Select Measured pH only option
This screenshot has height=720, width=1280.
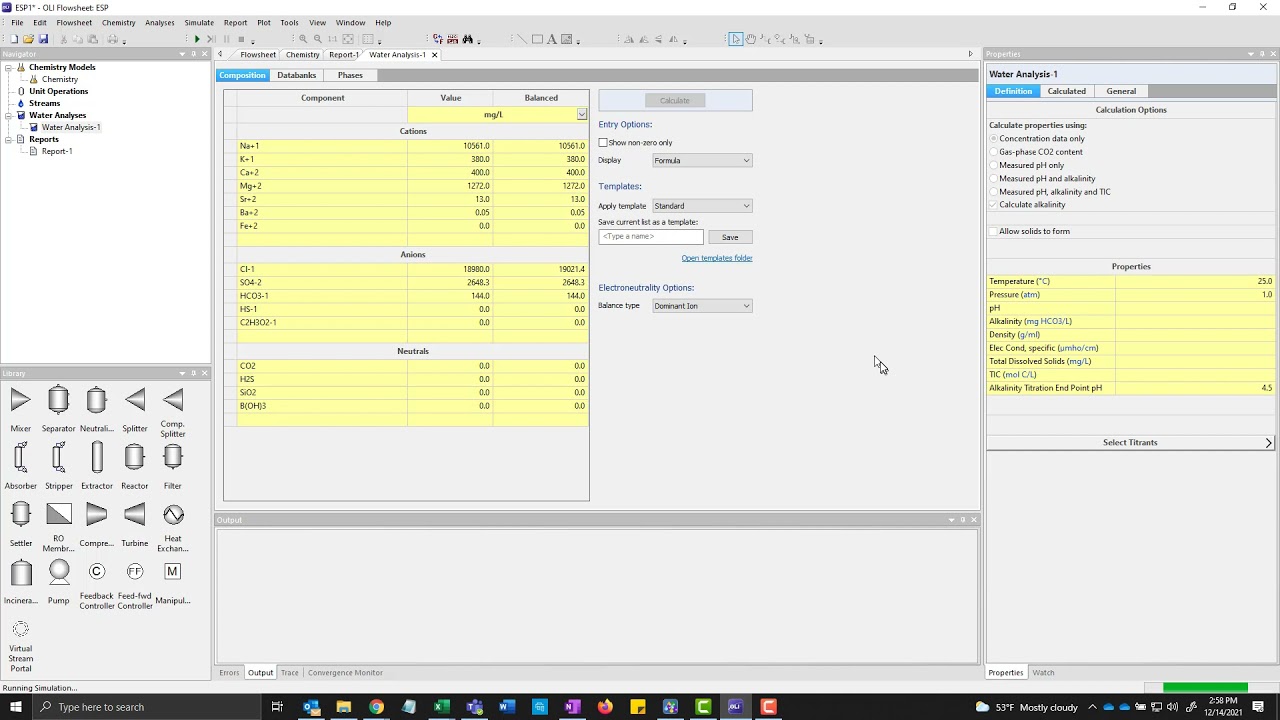pyautogui.click(x=993, y=165)
